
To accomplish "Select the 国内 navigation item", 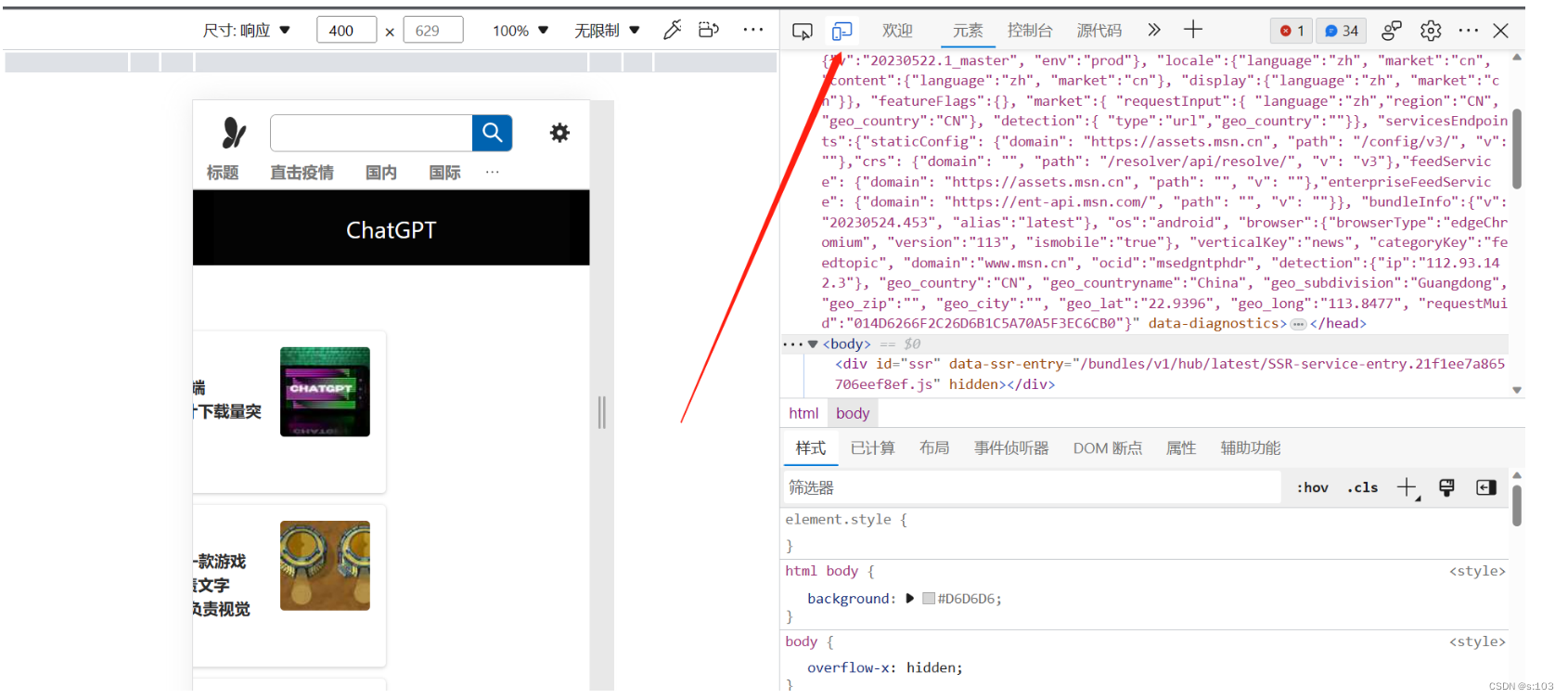I will 381,173.
